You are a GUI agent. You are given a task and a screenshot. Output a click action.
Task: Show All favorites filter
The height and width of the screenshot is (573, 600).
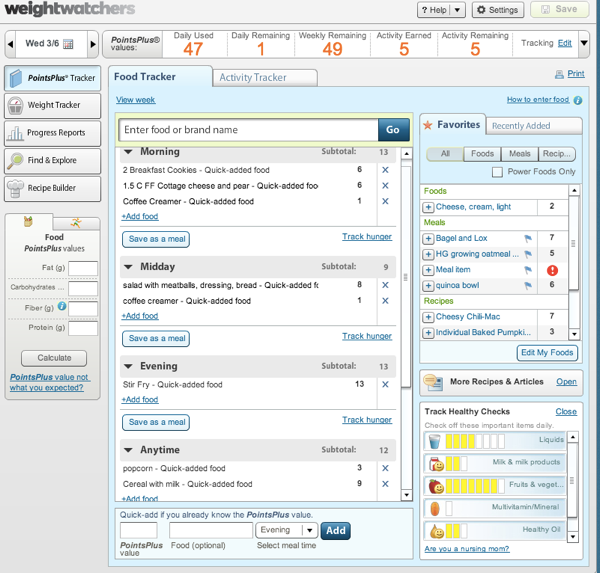pyautogui.click(x=445, y=154)
